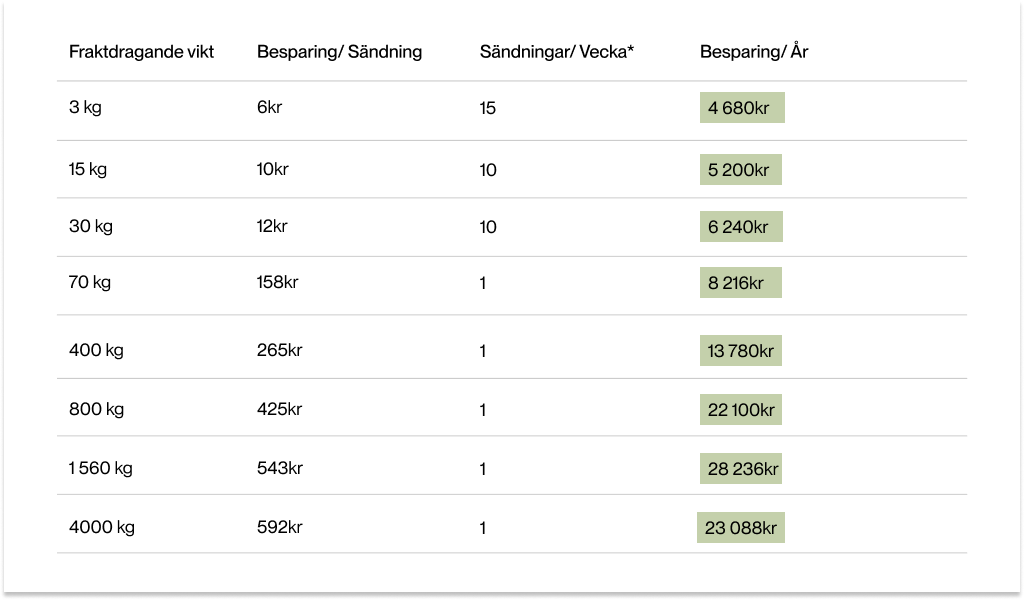Click the 15 shipments per week cell
Screen dimensions: 1024x600
click(x=488, y=108)
